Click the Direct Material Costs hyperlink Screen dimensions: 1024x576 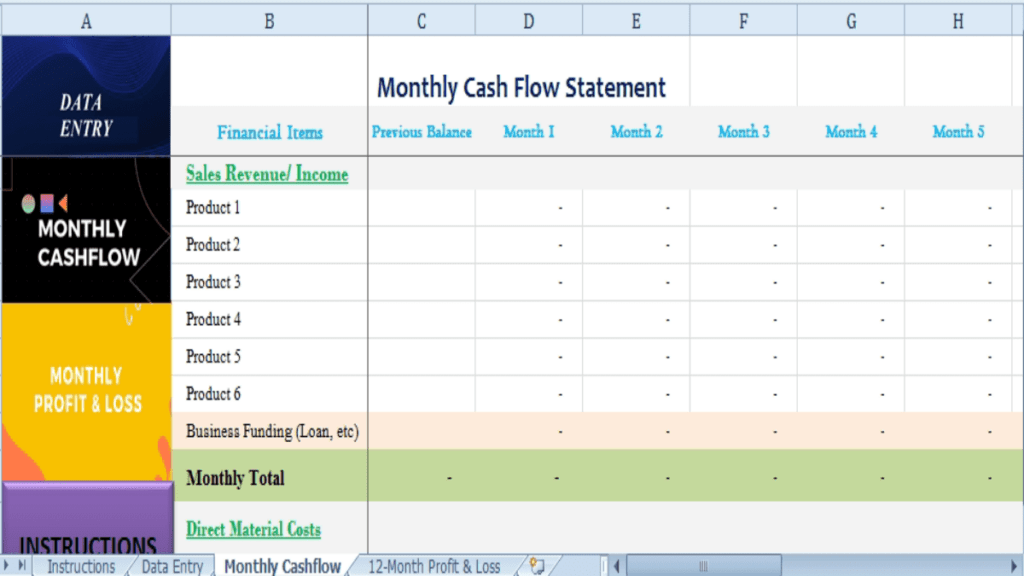pyautogui.click(x=253, y=529)
